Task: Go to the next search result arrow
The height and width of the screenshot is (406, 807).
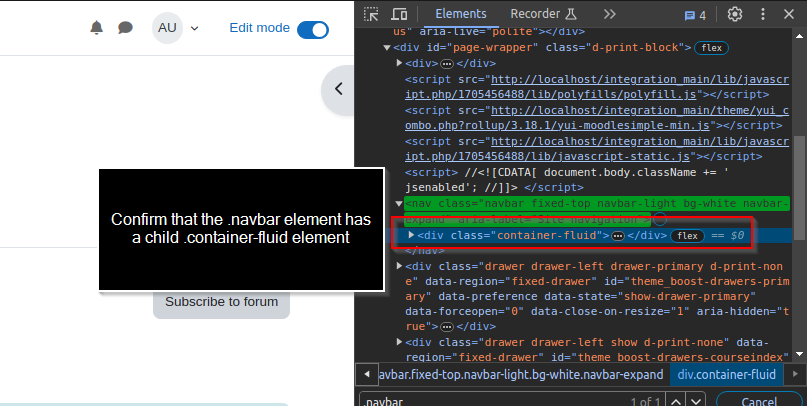Action: (x=696, y=401)
